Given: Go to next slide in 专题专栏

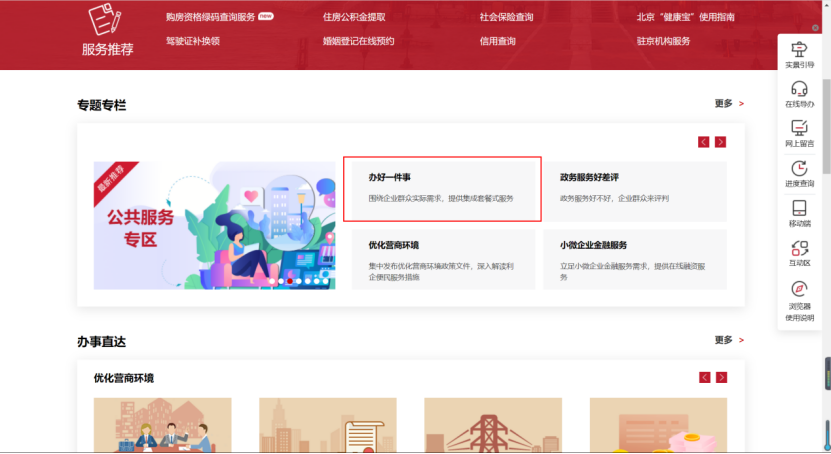Looking at the screenshot, I should pyautogui.click(x=720, y=142).
